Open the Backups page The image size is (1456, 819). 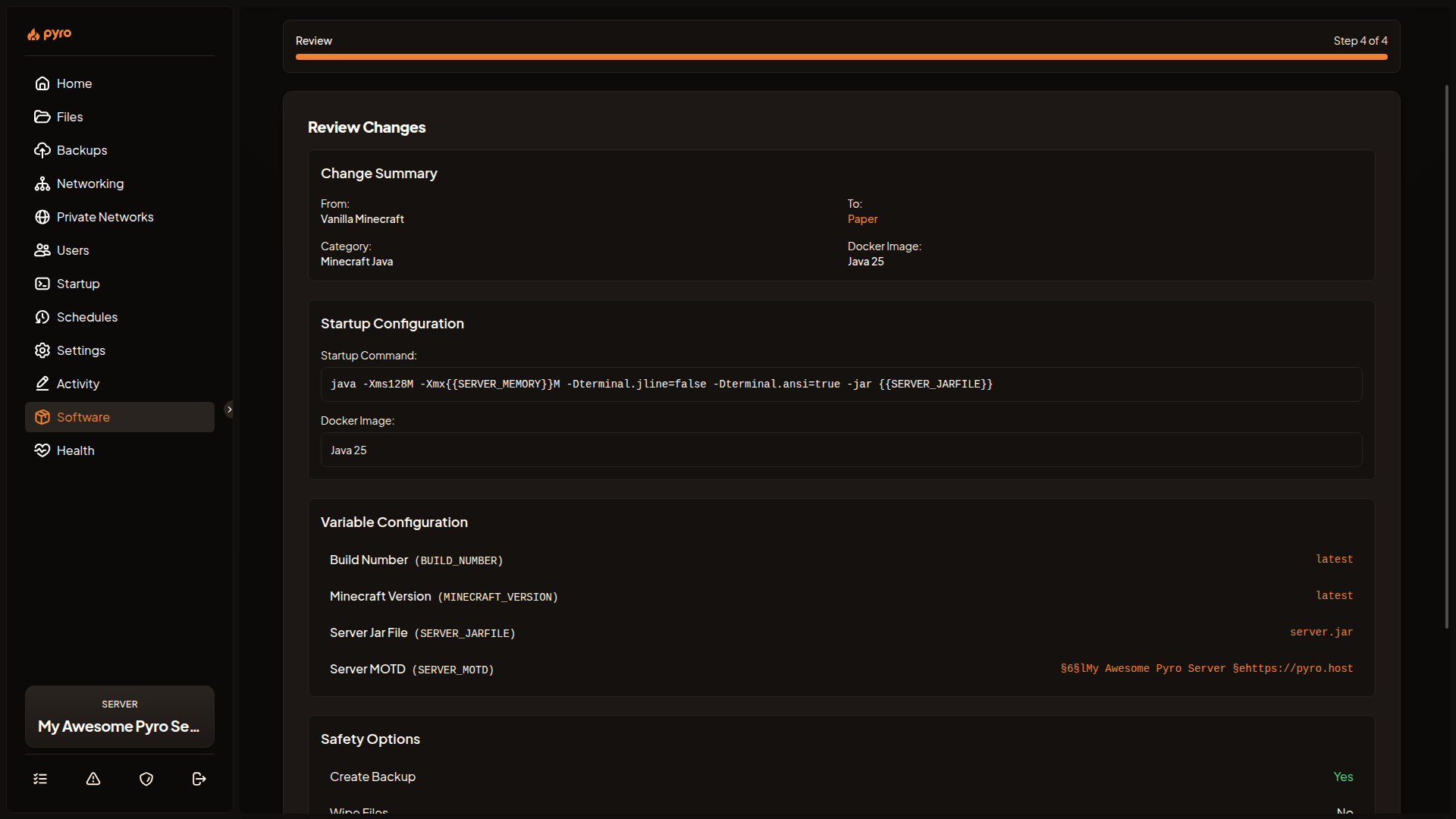[x=120, y=150]
